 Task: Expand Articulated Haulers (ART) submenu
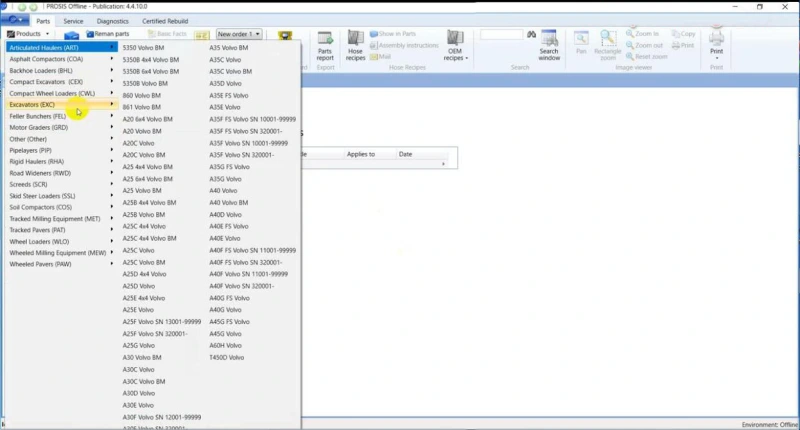(x=62, y=47)
